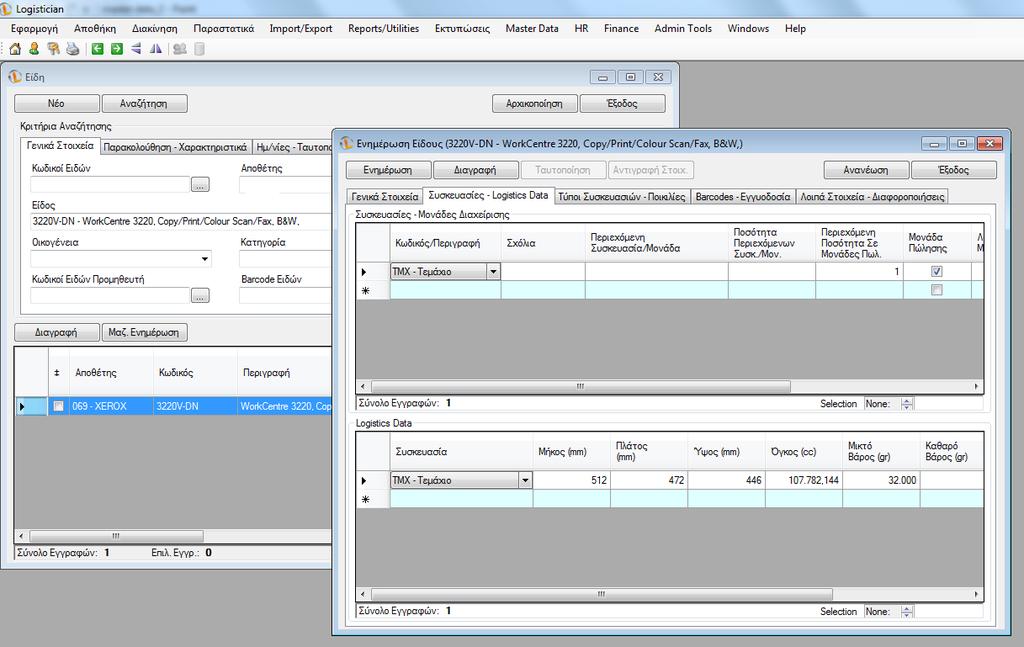Click the side-by-side triangles flip-horizontal toolbar icon
This screenshot has height=647, width=1024.
click(x=155, y=49)
